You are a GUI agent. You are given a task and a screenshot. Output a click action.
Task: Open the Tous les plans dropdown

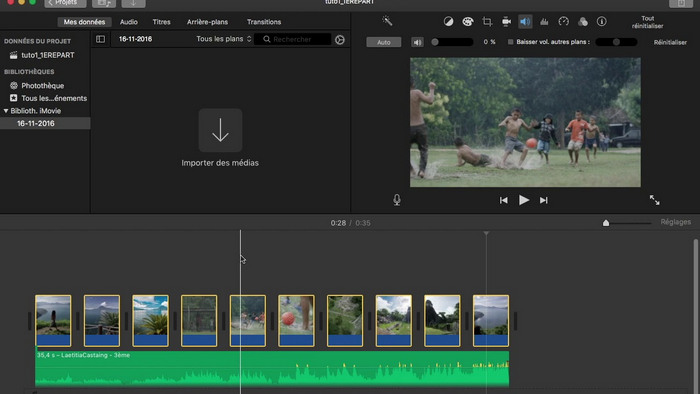tap(224, 39)
